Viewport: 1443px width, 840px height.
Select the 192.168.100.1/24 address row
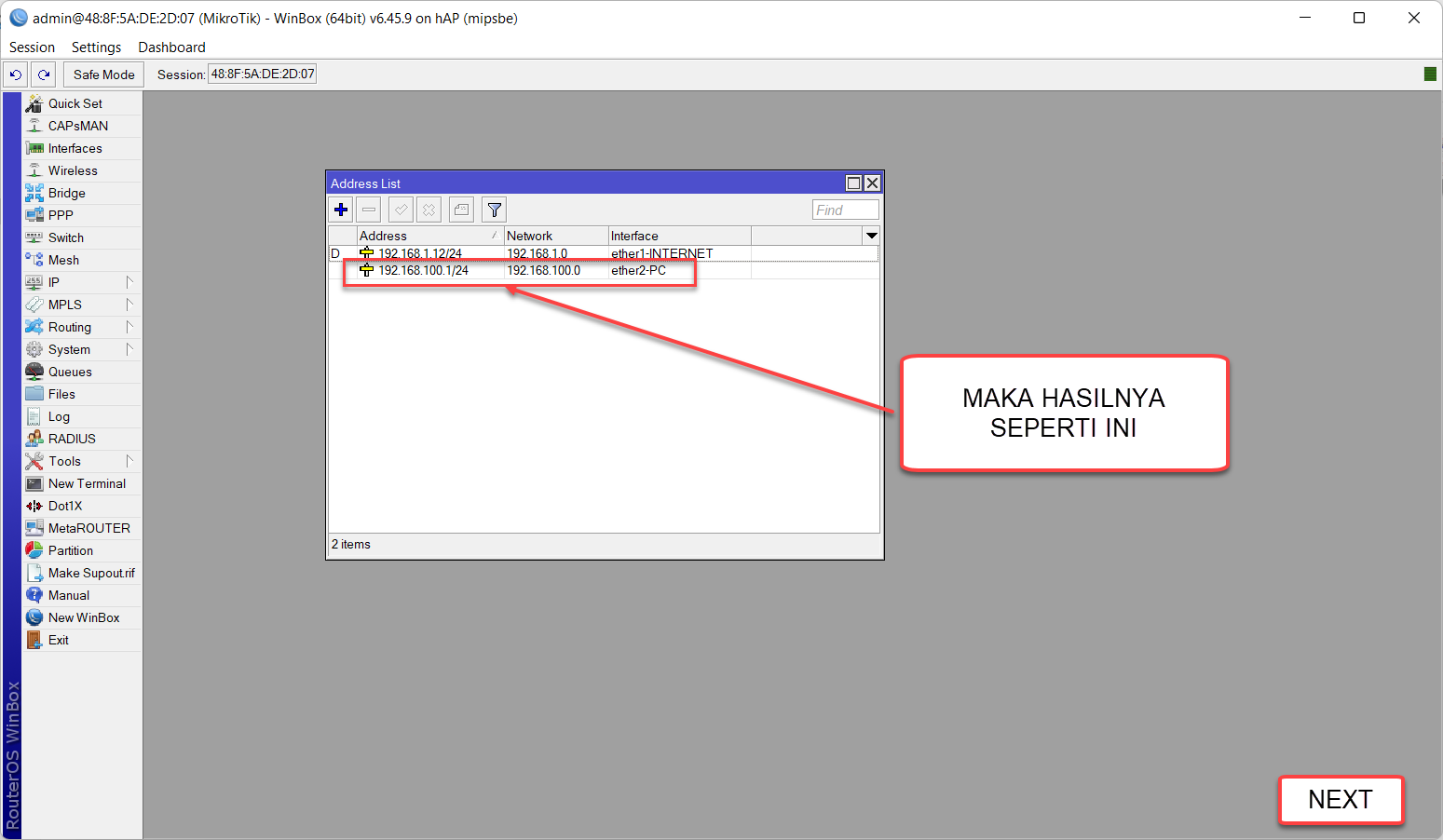(x=604, y=270)
